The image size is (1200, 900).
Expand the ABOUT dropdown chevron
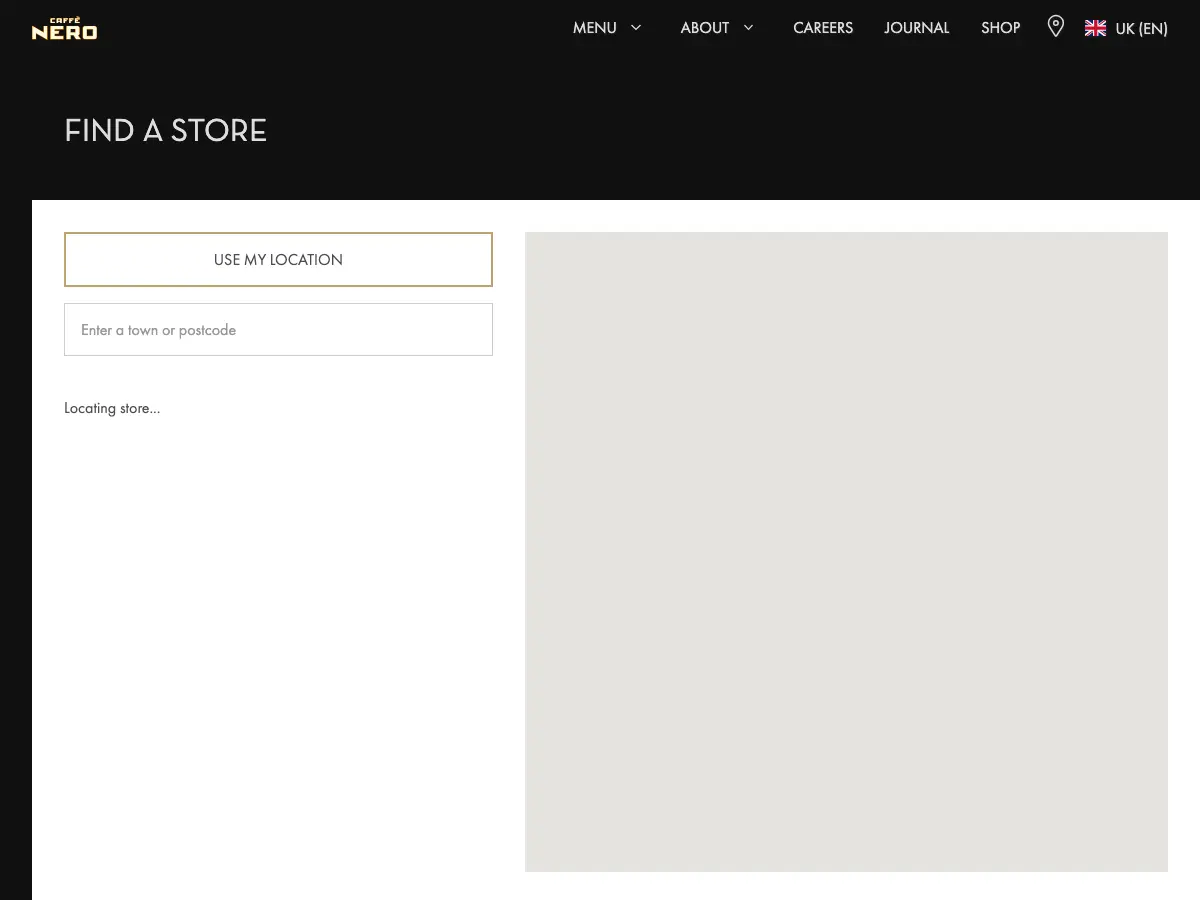(x=748, y=28)
